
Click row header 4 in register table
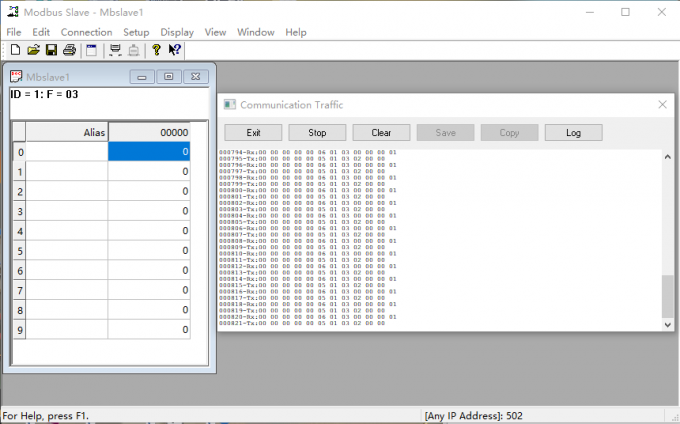[20, 231]
